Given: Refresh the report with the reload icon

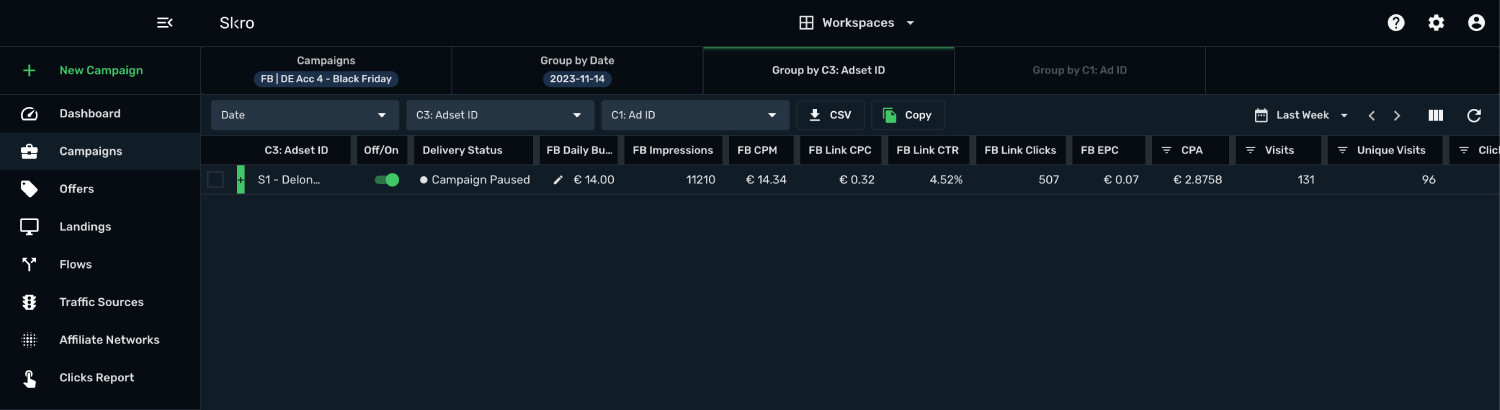Looking at the screenshot, I should (x=1474, y=116).
